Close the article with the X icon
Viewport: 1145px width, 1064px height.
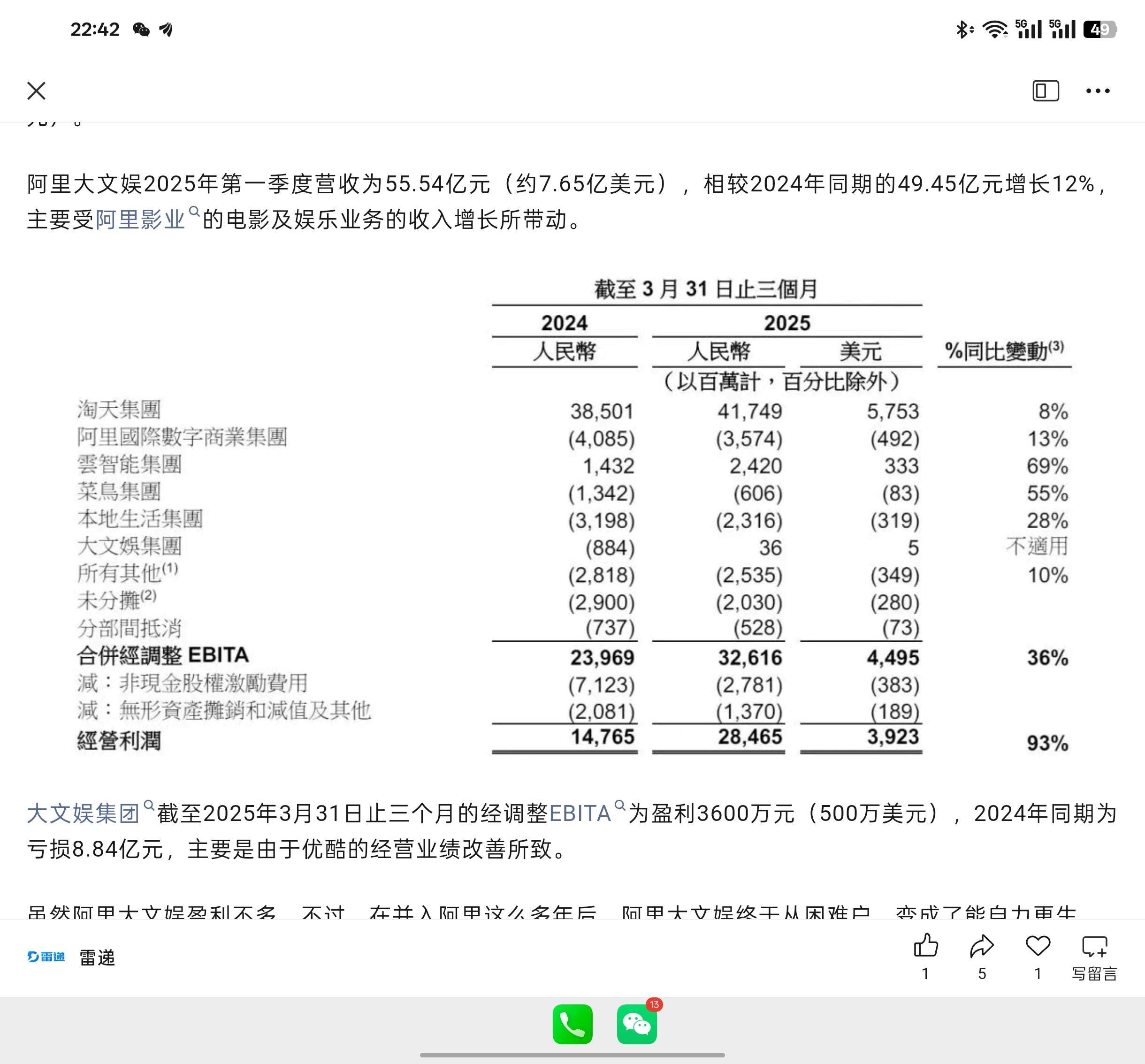coord(36,91)
